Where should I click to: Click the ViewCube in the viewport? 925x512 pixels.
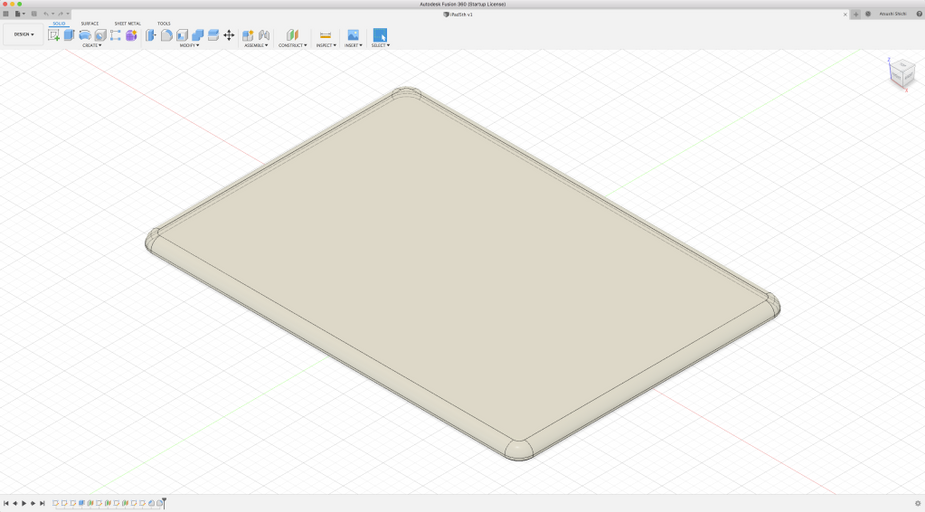[902, 73]
